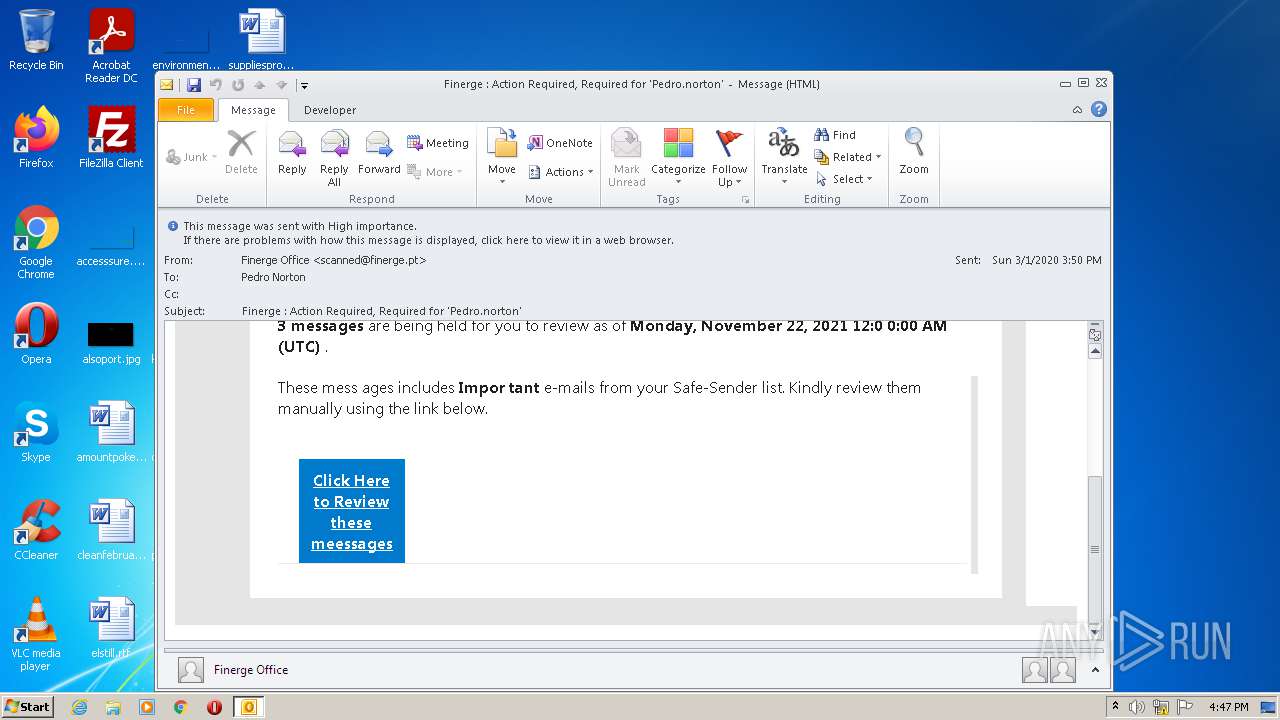
Task: Click the taskbar clock 4:47 PM
Action: point(1229,707)
